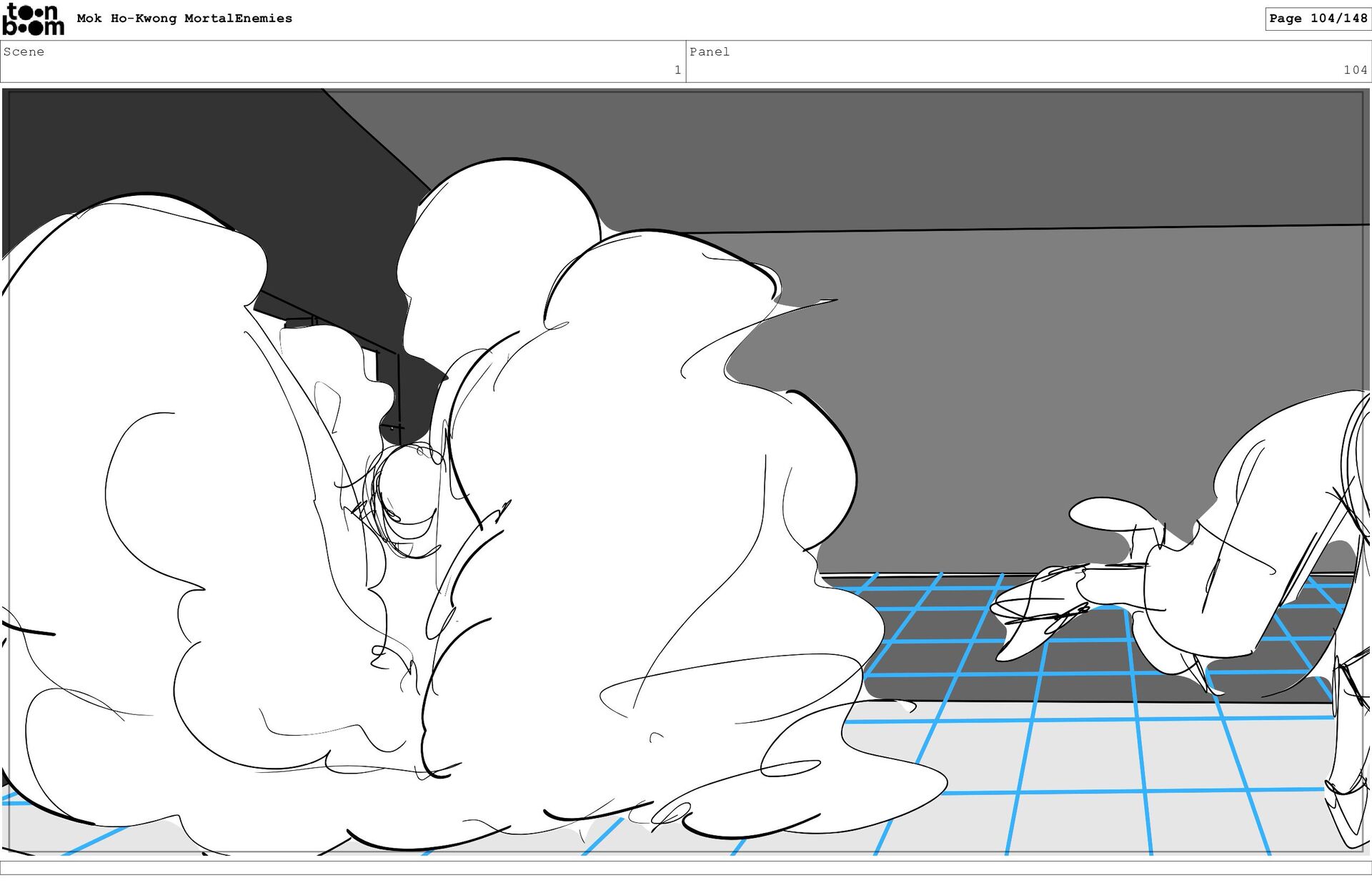The height and width of the screenshot is (888, 1372).
Task: Click the Scene header label
Action: [24, 51]
